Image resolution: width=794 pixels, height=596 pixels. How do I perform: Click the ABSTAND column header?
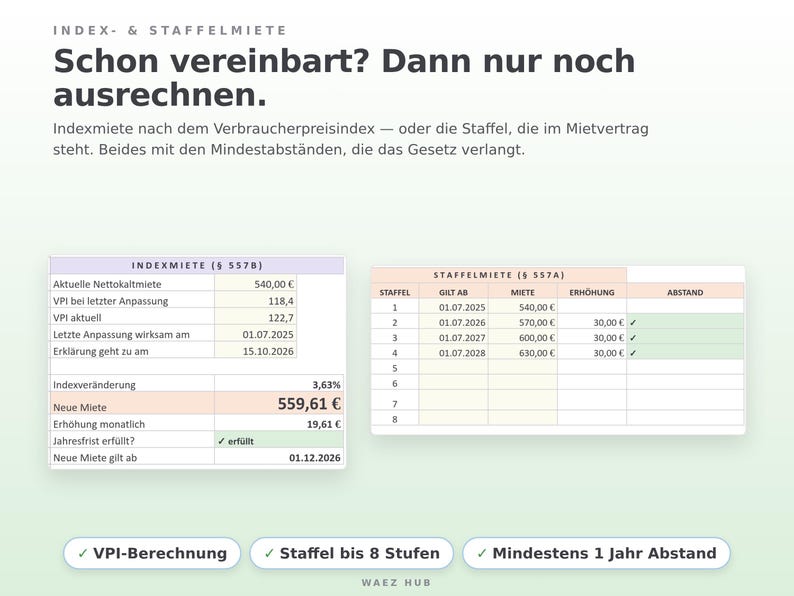(x=685, y=292)
